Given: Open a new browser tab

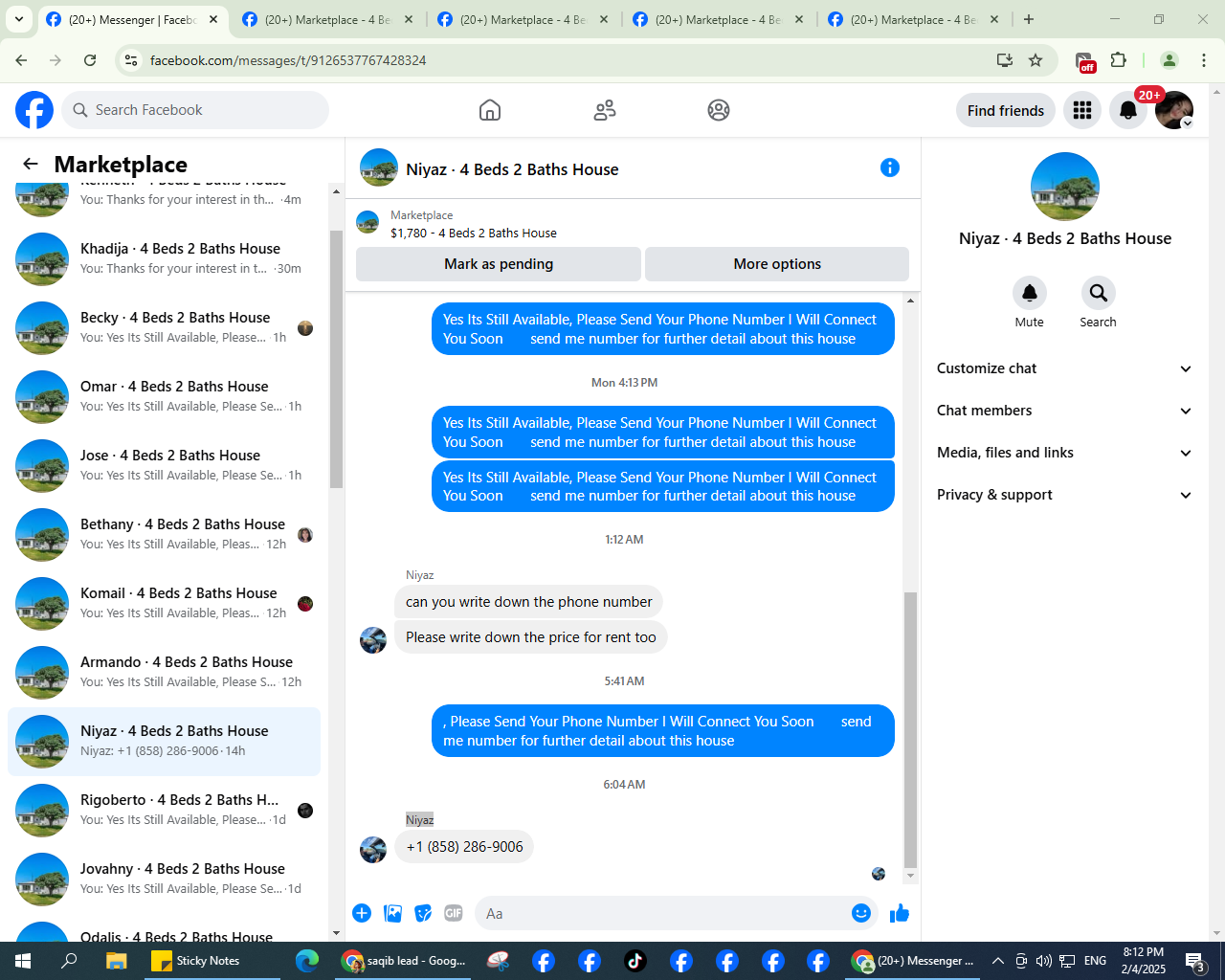Looking at the screenshot, I should point(1029,19).
